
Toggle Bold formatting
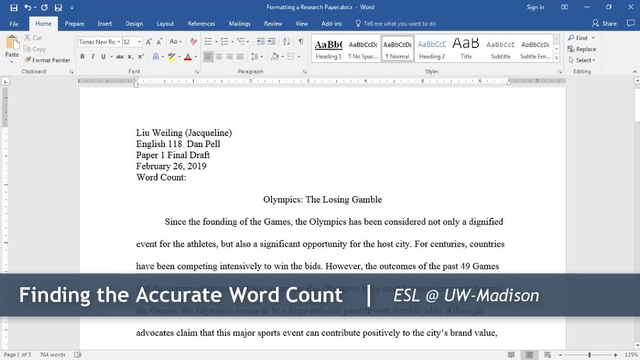pos(82,57)
